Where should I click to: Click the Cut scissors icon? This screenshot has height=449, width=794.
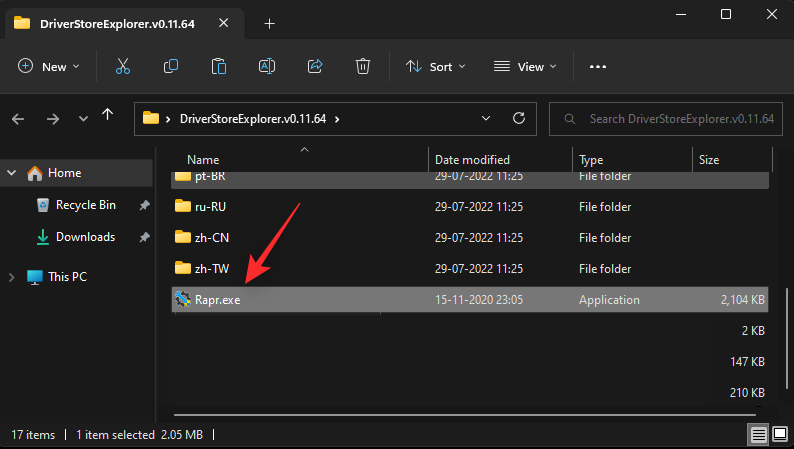123,67
